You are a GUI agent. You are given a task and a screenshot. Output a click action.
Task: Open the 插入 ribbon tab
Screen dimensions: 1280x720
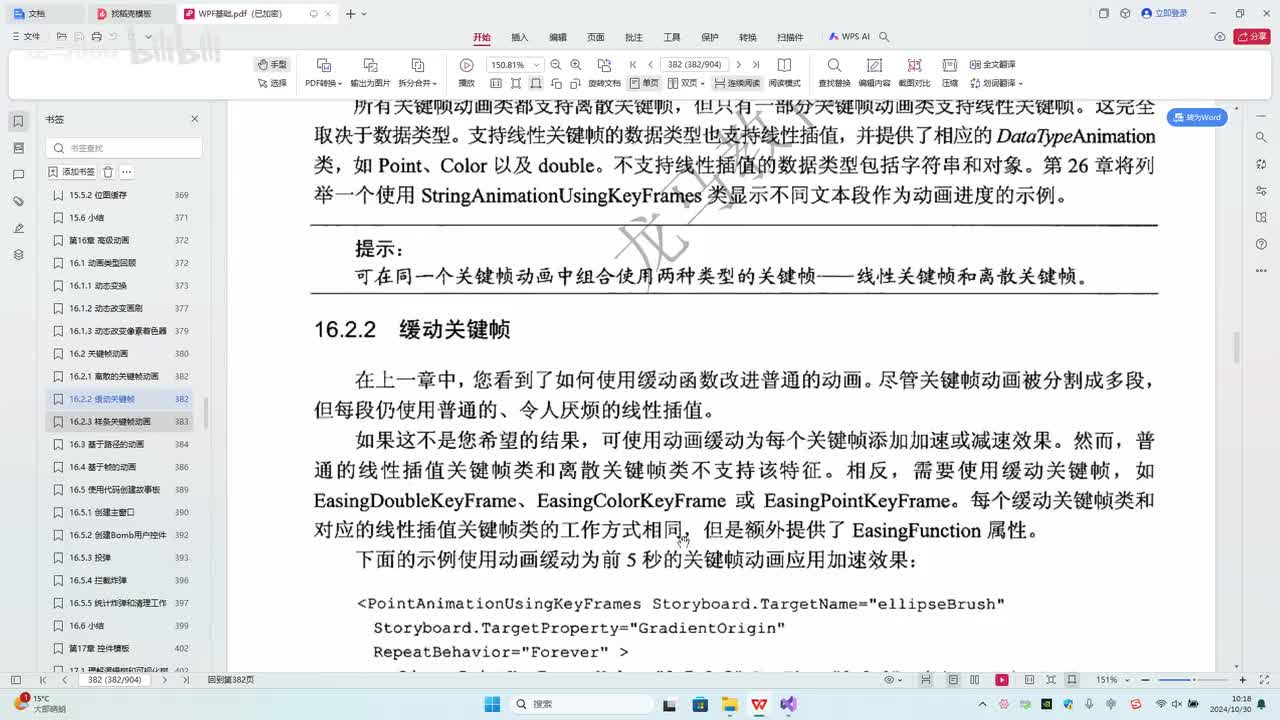pos(520,37)
